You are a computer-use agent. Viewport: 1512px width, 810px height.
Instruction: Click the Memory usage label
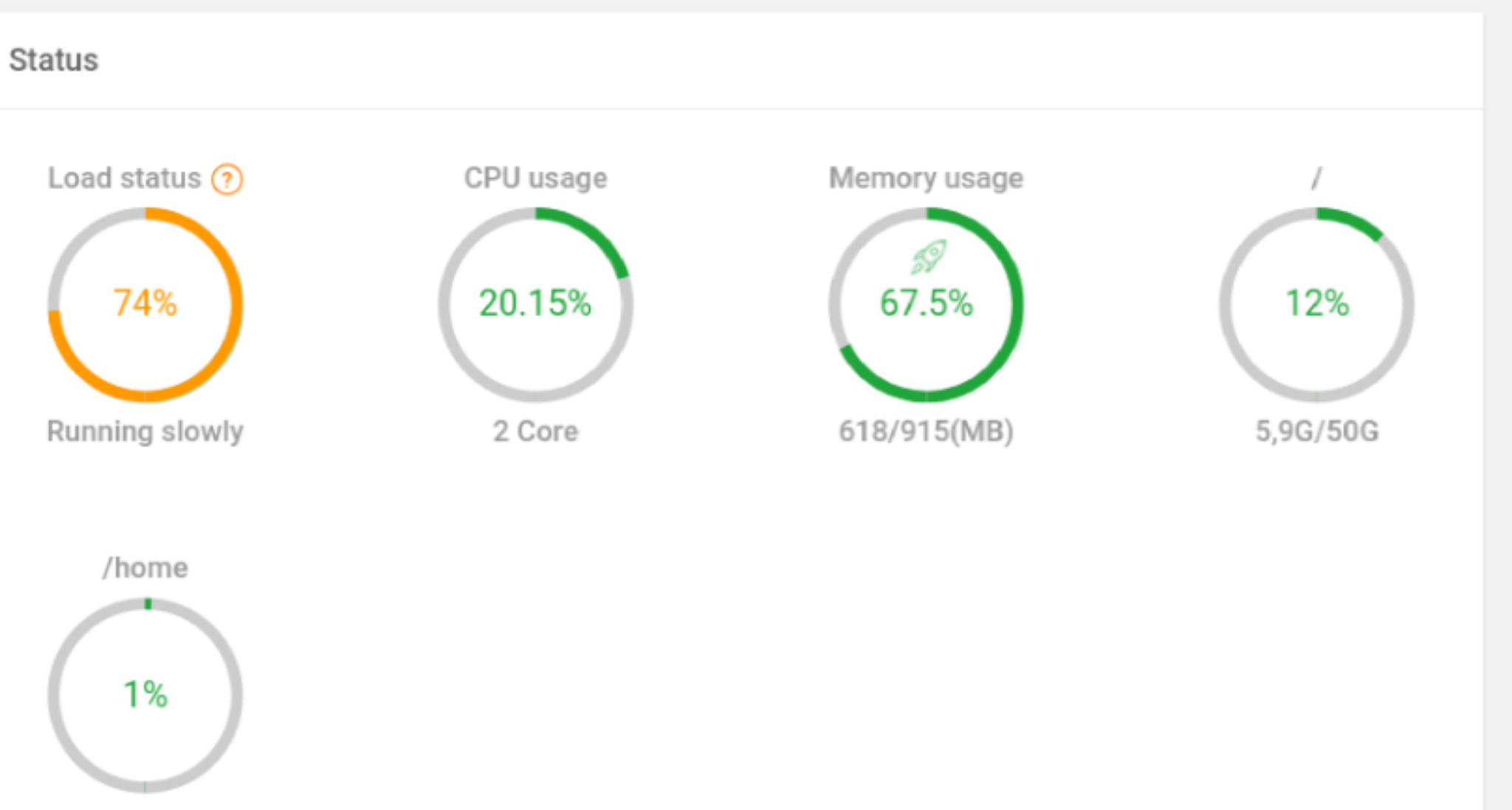point(926,179)
